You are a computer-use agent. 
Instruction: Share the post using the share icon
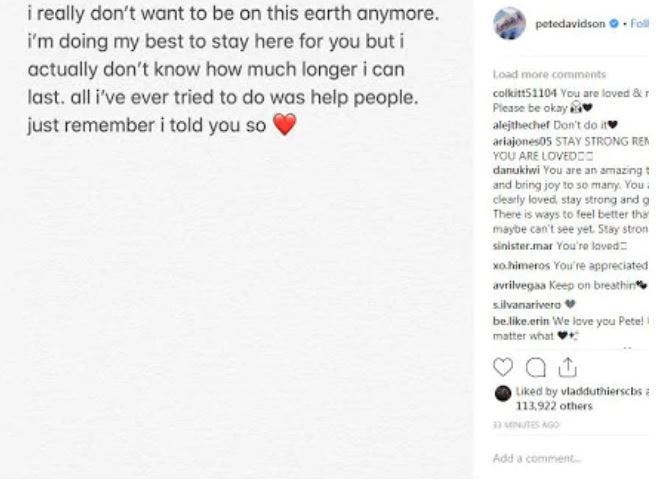[x=567, y=366]
